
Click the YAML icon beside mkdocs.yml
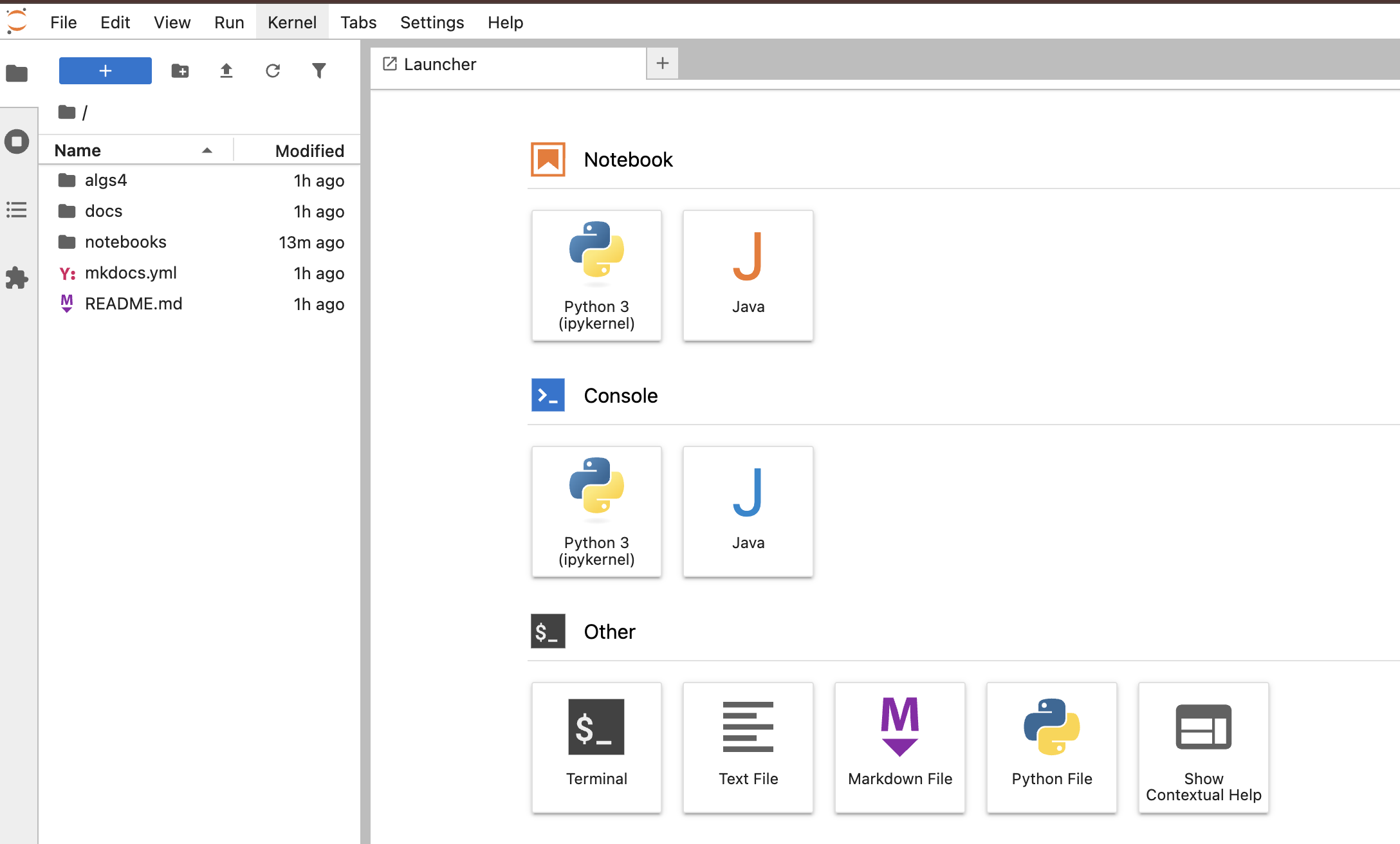(67, 274)
